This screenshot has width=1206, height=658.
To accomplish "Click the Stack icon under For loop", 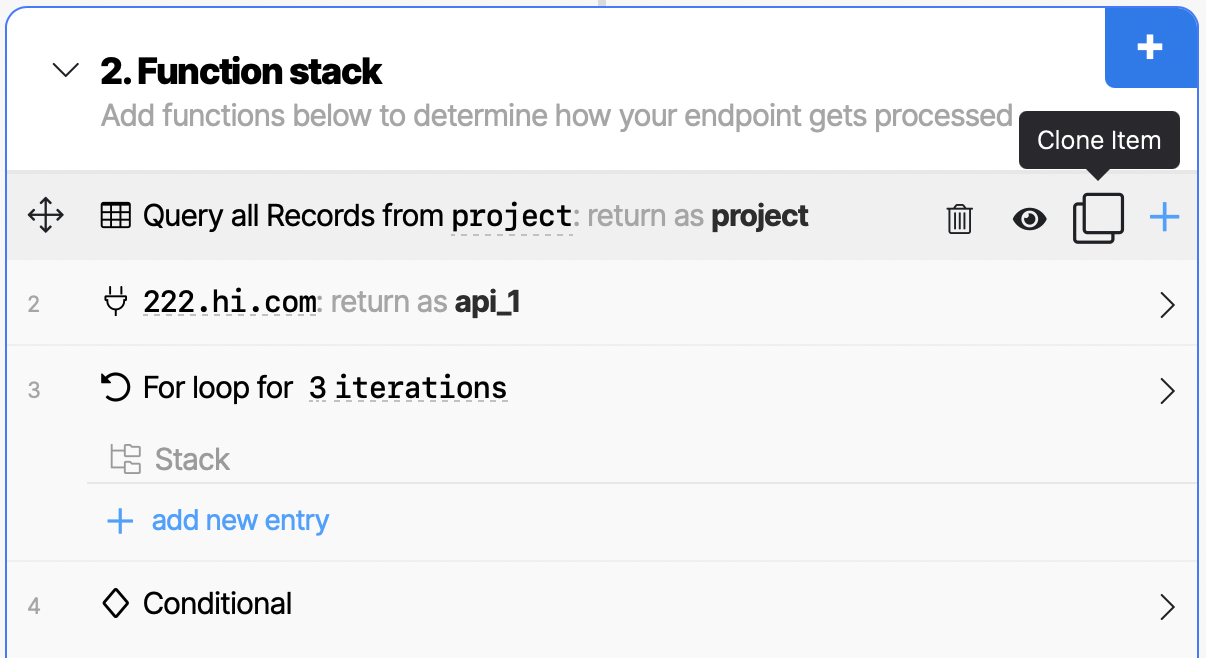I will tap(125, 459).
